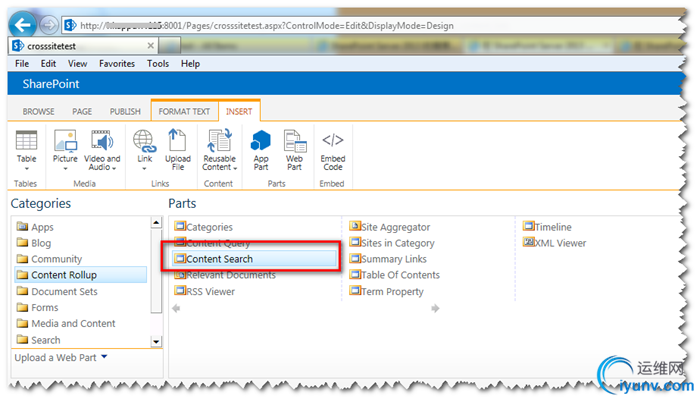
Task: Open the new blank browser tab button
Action: click(170, 46)
